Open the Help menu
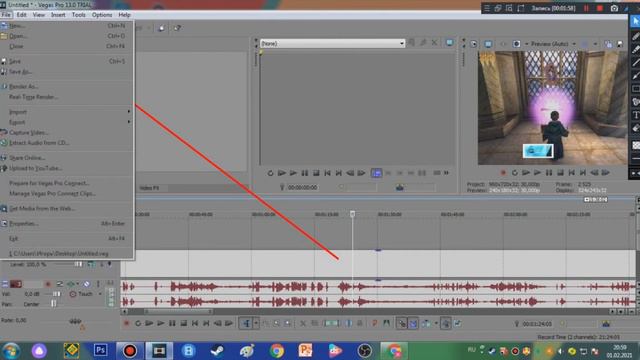 (x=124, y=15)
